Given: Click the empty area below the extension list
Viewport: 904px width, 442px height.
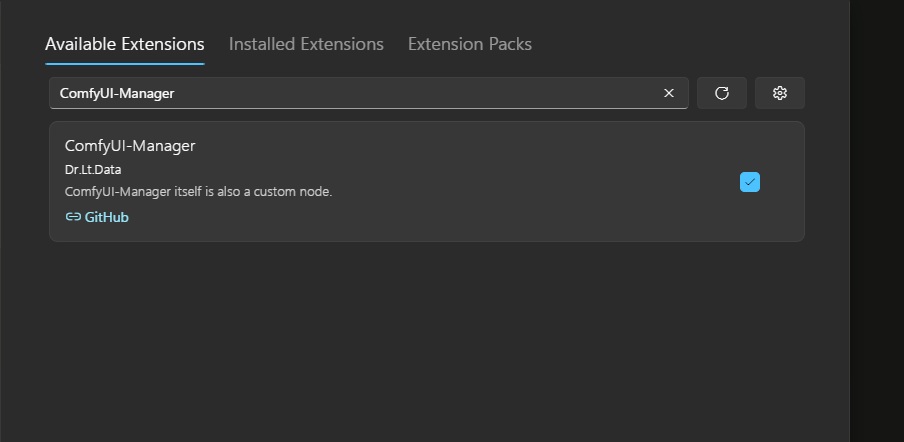Looking at the screenshot, I should point(427,340).
